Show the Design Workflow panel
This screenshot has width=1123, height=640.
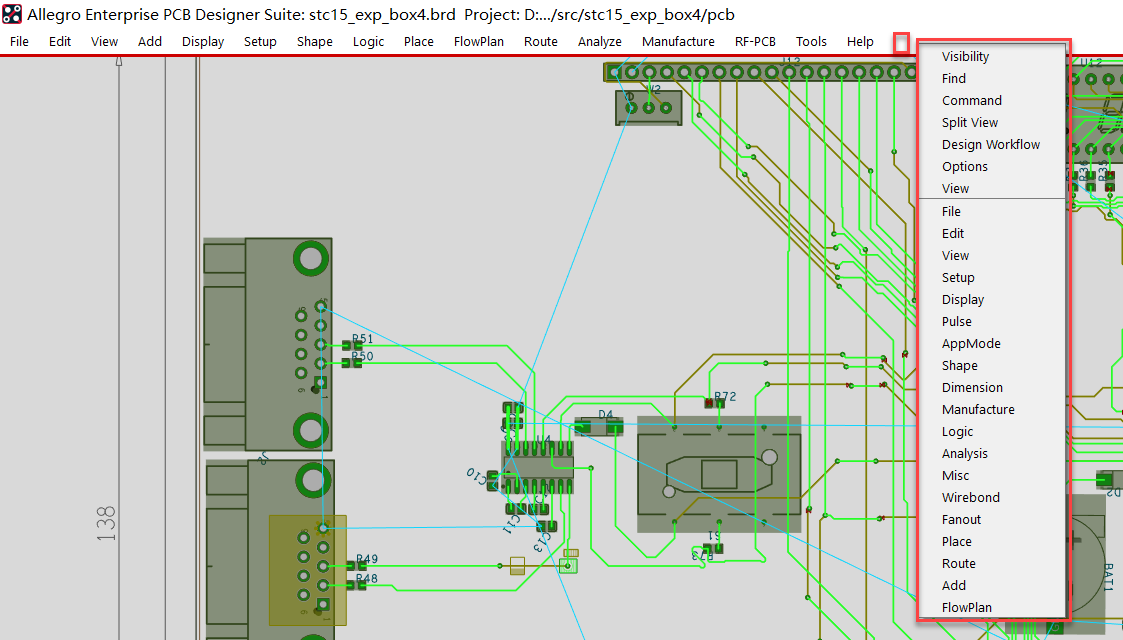click(x=990, y=145)
